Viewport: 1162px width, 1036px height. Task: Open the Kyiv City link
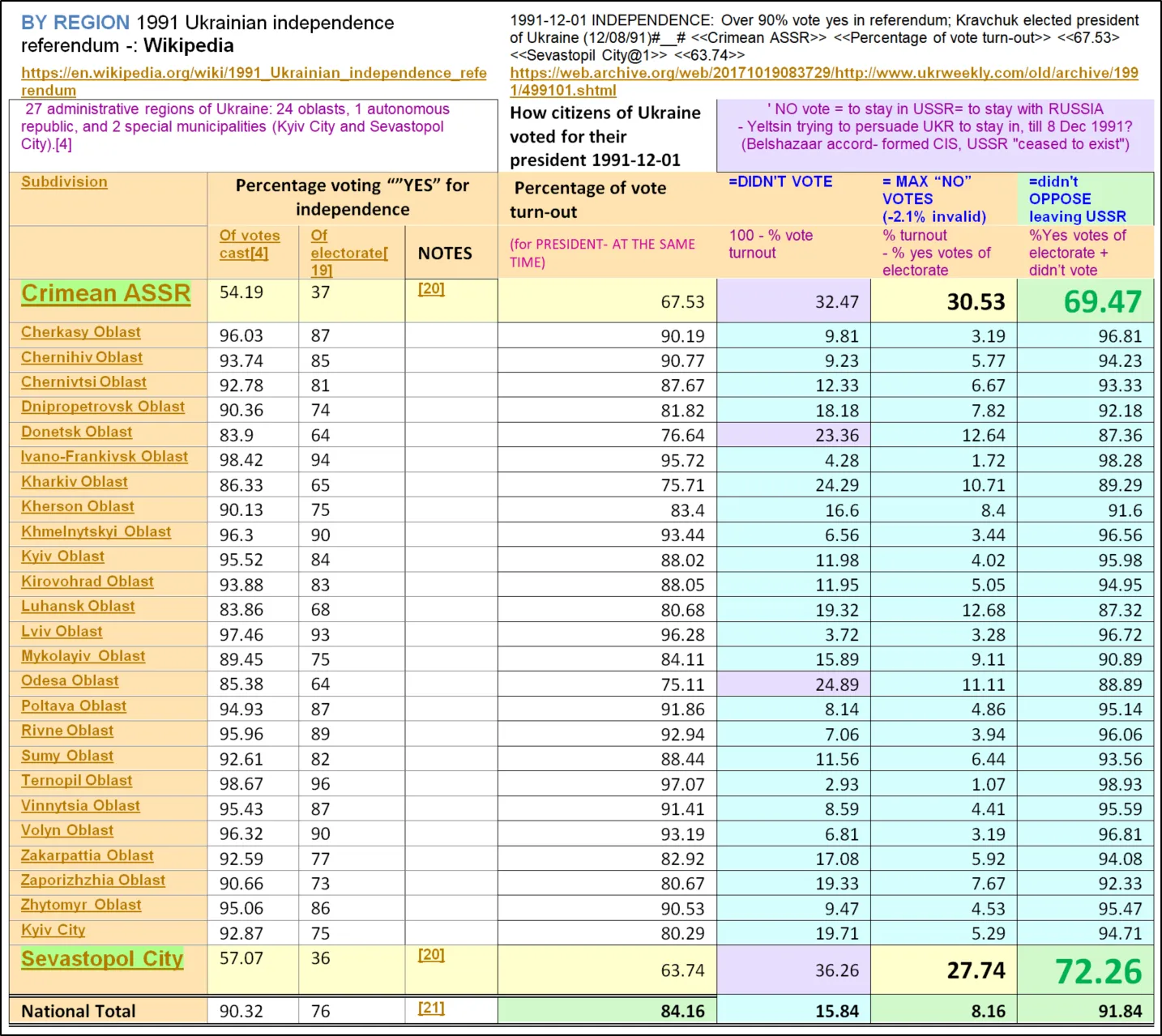click(x=53, y=930)
